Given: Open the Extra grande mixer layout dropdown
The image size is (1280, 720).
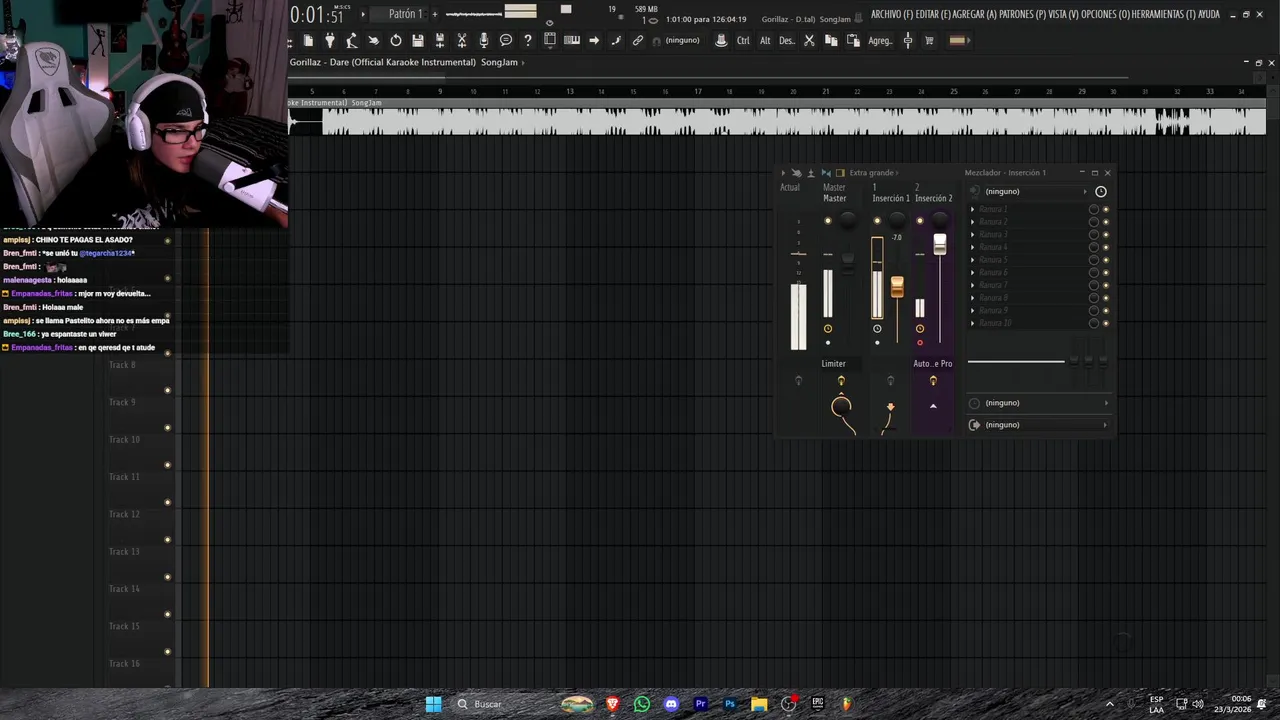Looking at the screenshot, I should (873, 173).
